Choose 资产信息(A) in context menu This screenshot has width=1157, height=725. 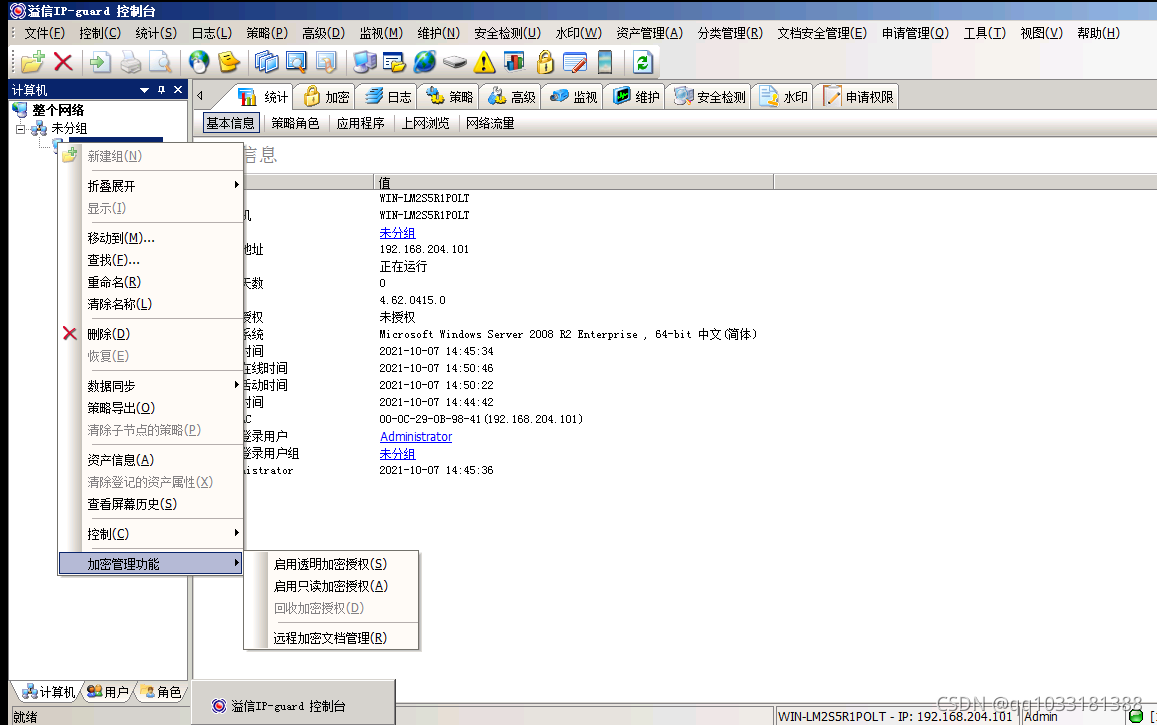tap(150, 460)
